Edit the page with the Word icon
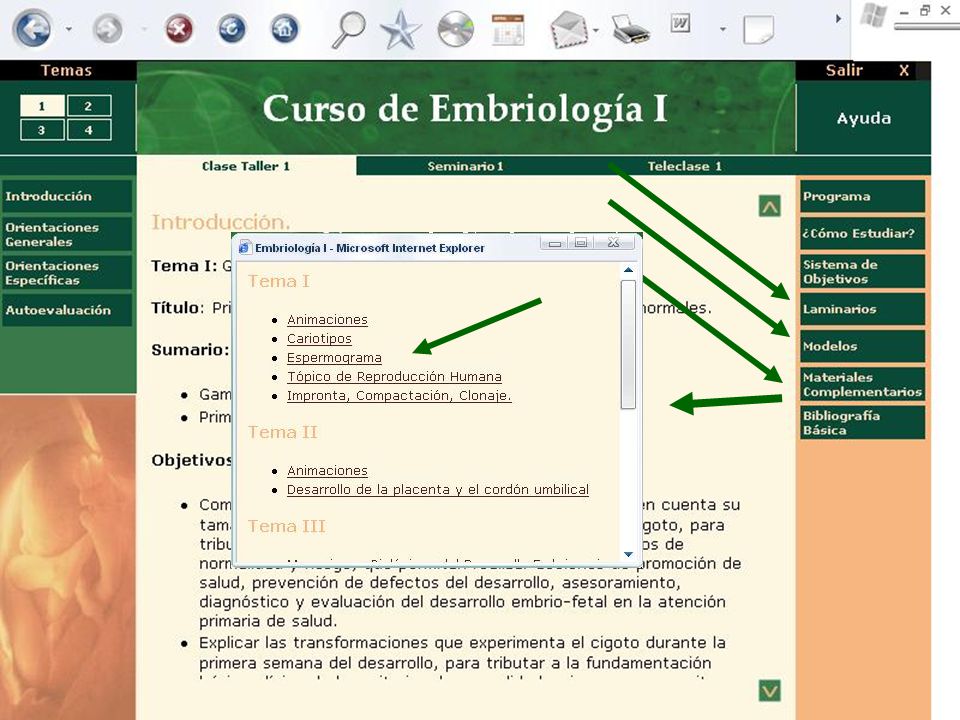 [x=680, y=24]
